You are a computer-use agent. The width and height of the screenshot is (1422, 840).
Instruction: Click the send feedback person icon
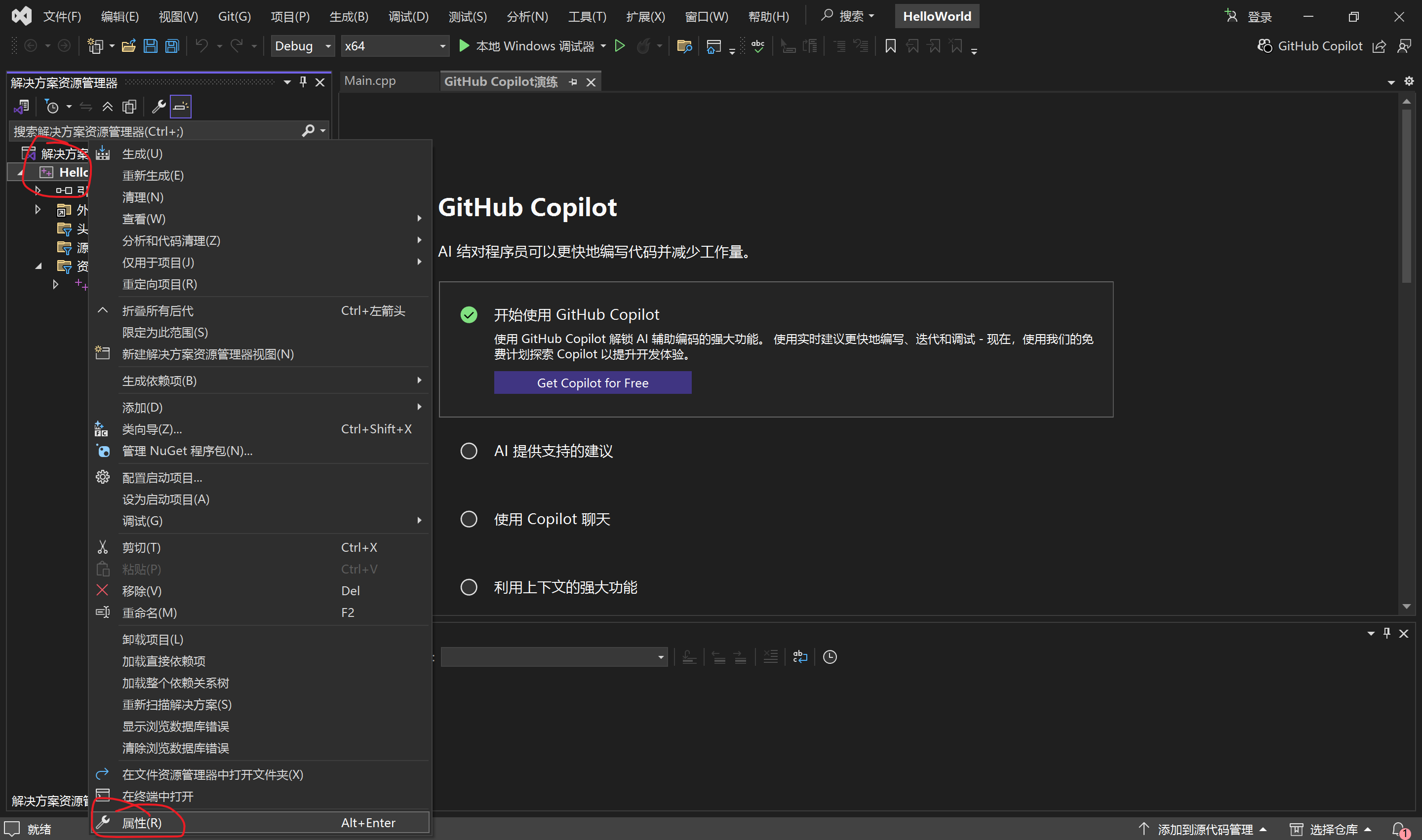(x=1404, y=46)
